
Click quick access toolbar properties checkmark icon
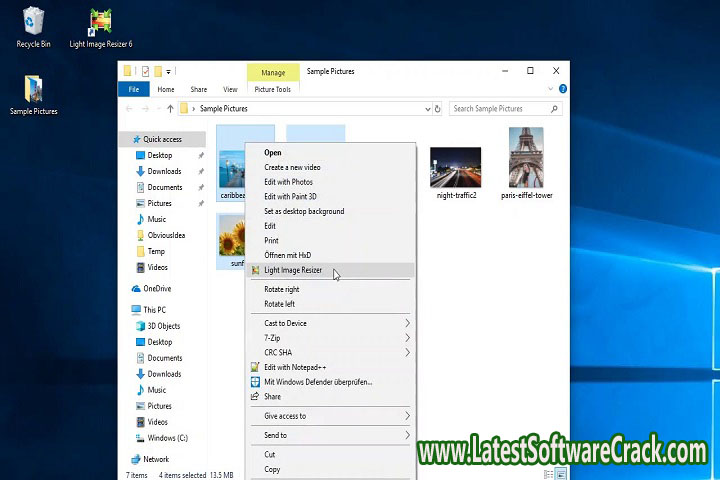tap(145, 71)
